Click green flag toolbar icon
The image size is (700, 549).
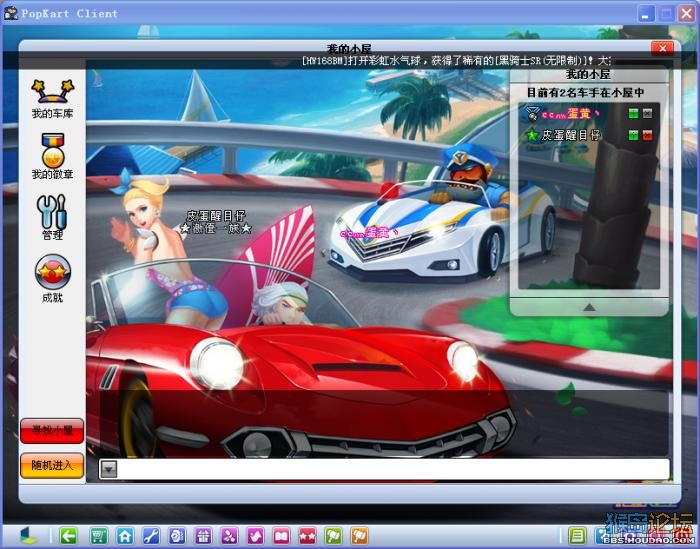click(333, 535)
